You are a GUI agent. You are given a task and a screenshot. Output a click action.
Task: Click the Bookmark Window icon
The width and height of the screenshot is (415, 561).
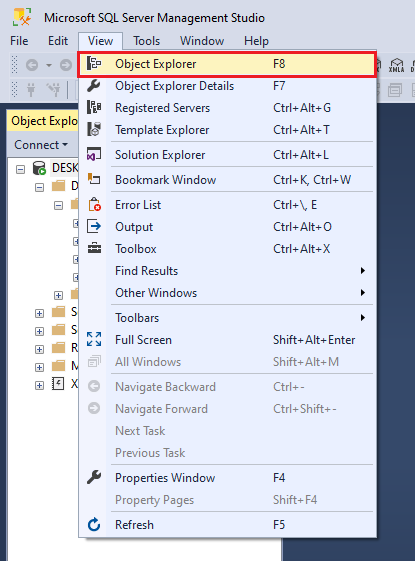(x=94, y=179)
